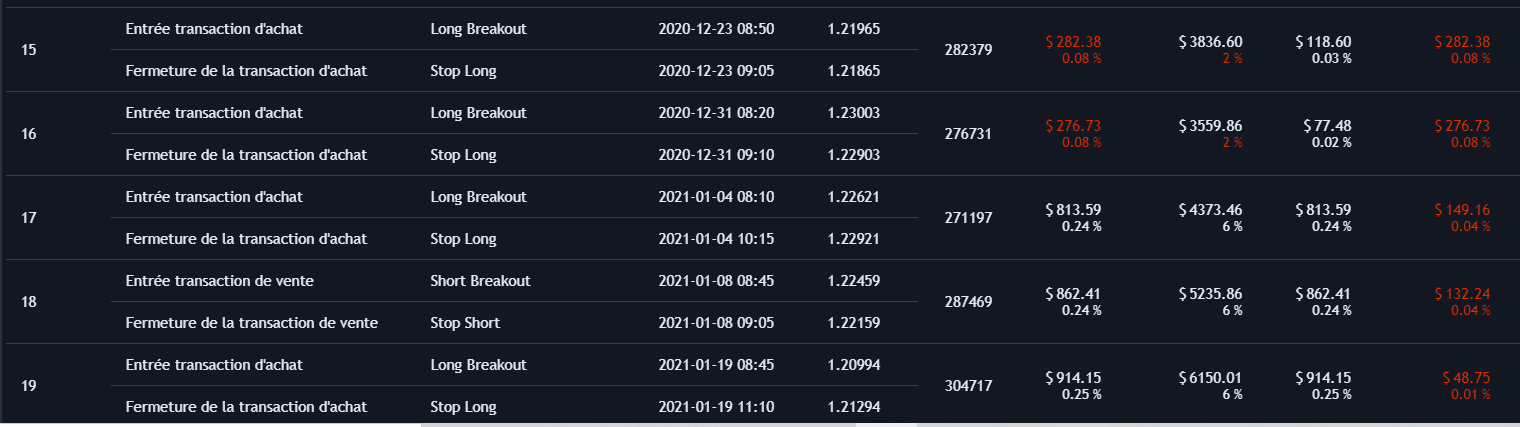Select trade number 18 row
This screenshot has height=427, width=1520.
click(x=760, y=302)
